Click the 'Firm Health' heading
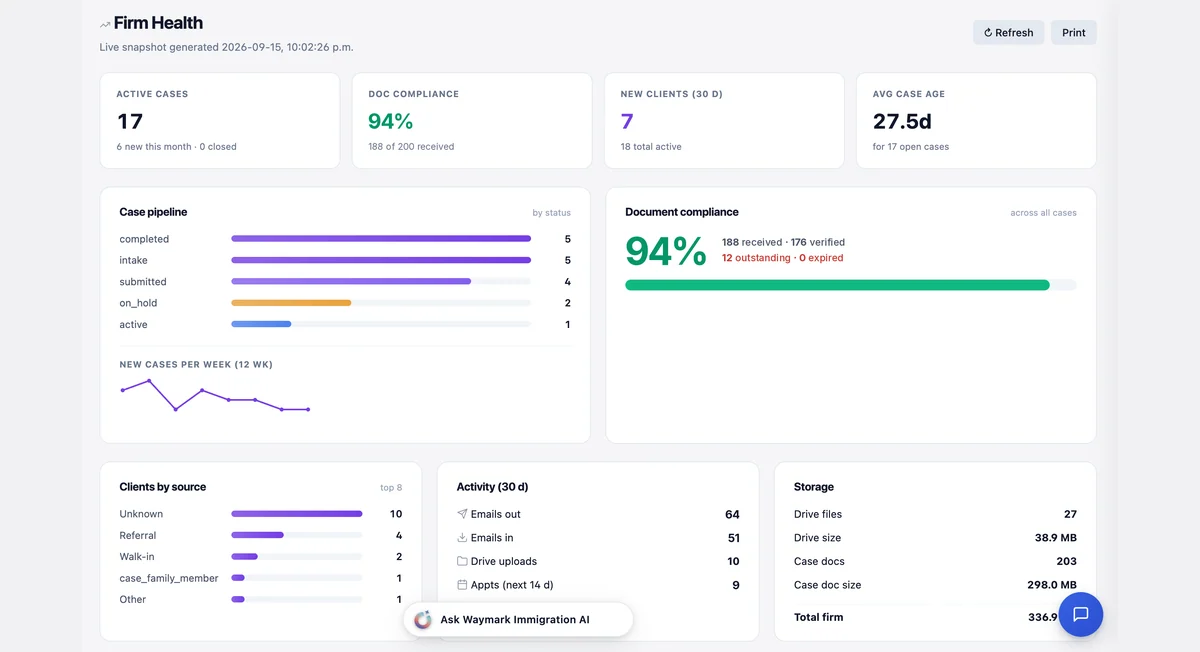 [x=158, y=23]
